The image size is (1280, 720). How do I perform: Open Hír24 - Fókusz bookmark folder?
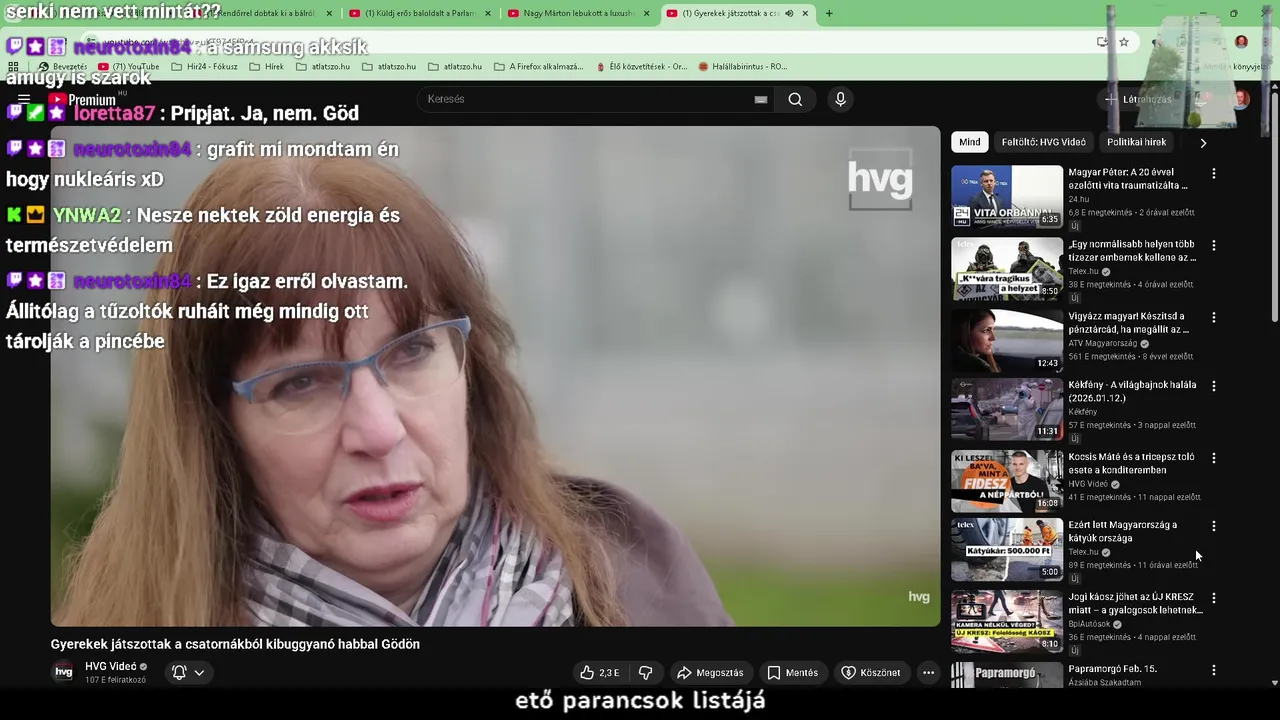pos(204,67)
